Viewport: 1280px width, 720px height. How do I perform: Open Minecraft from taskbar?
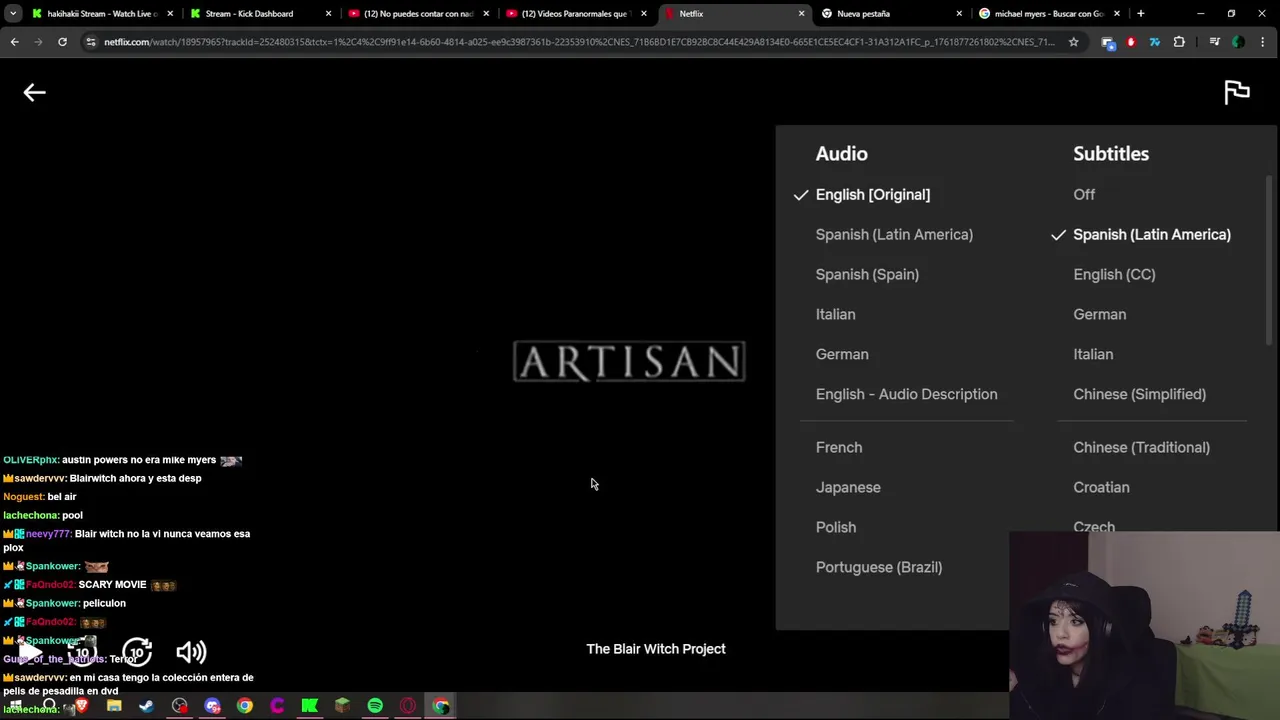pos(342,706)
